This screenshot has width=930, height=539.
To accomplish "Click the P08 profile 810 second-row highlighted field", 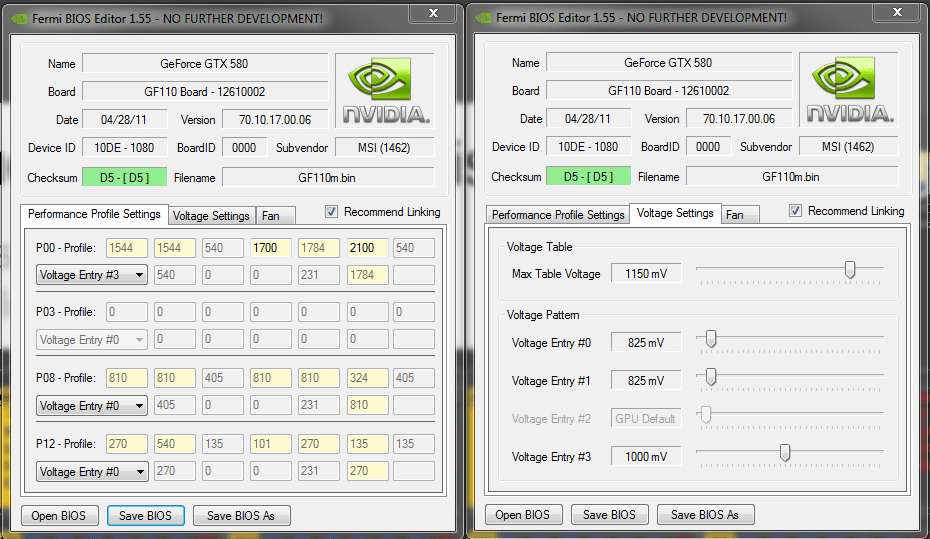I will tap(367, 405).
